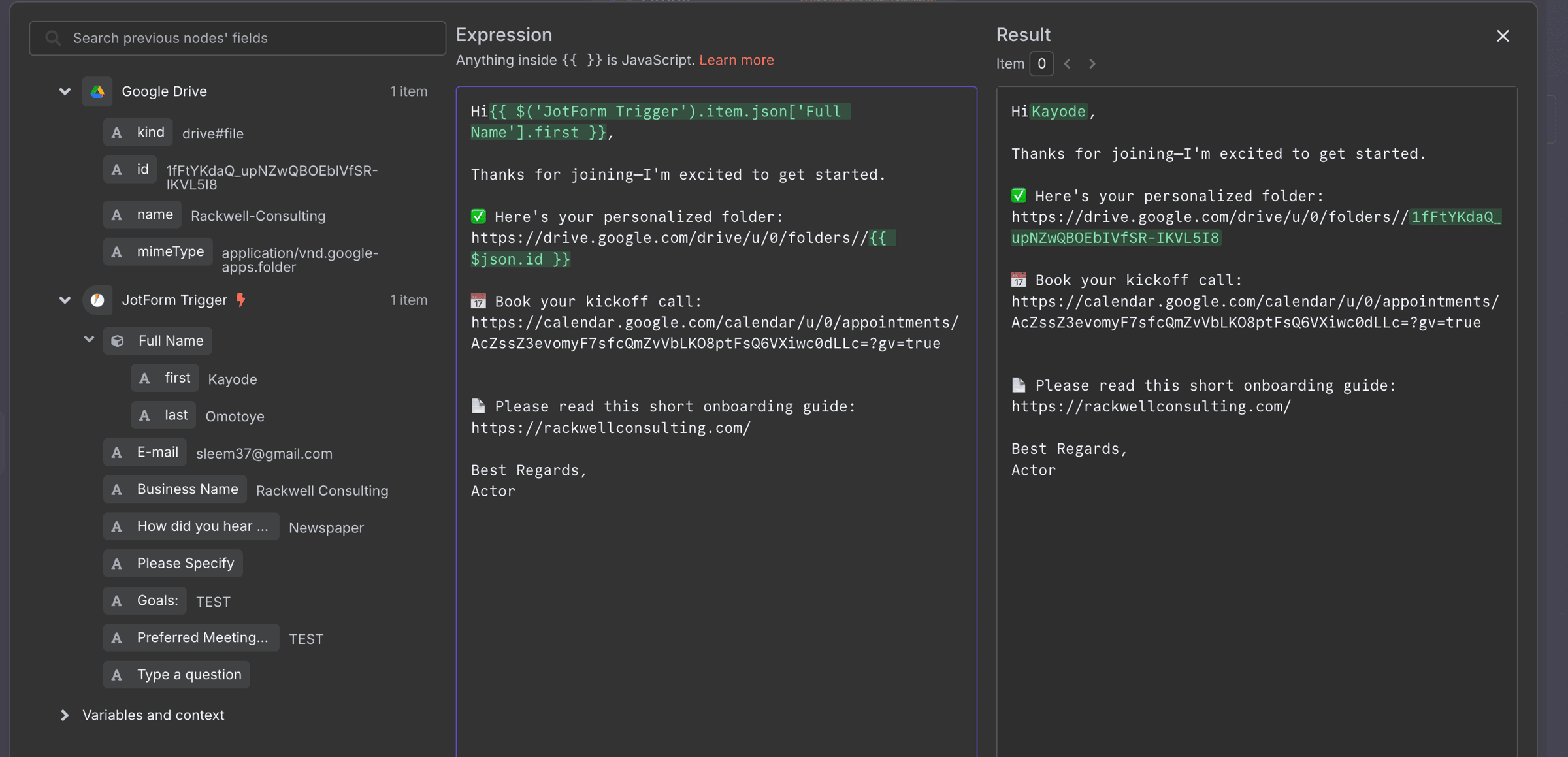This screenshot has width=1568, height=757.
Task: Click the Google Drive node icon
Action: click(x=97, y=91)
